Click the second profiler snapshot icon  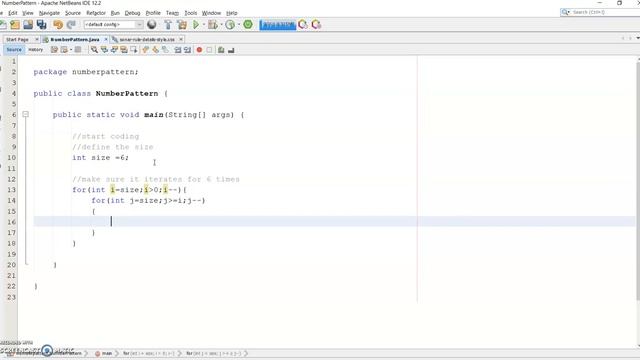[316, 24]
